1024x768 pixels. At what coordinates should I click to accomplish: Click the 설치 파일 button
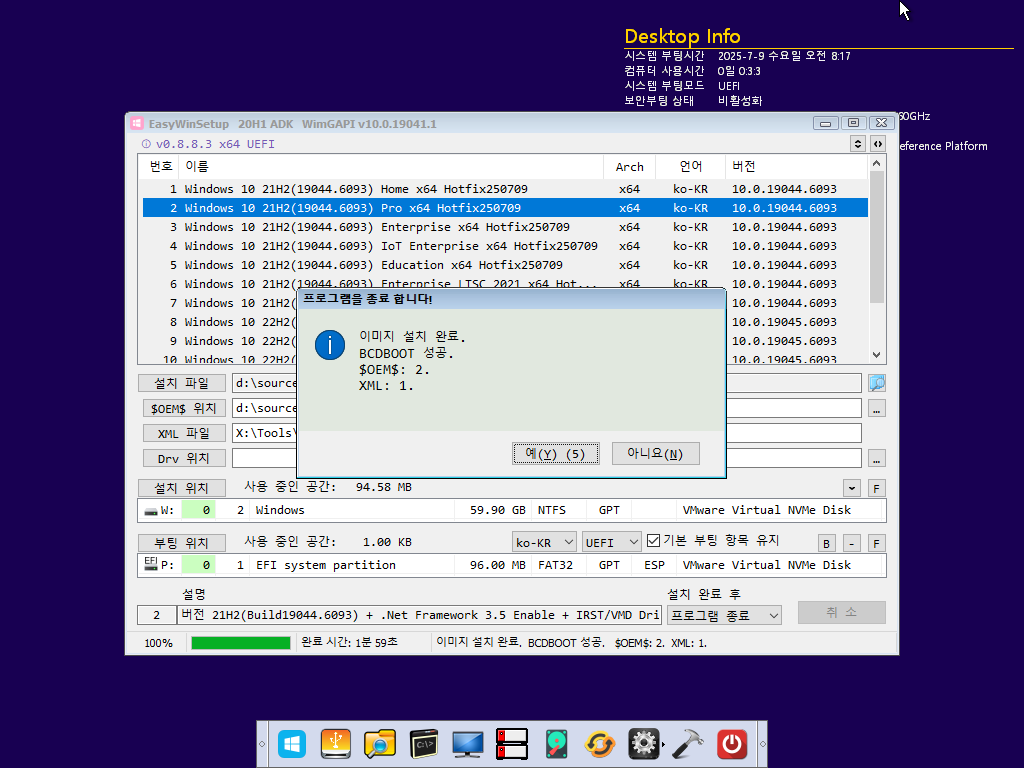(182, 383)
